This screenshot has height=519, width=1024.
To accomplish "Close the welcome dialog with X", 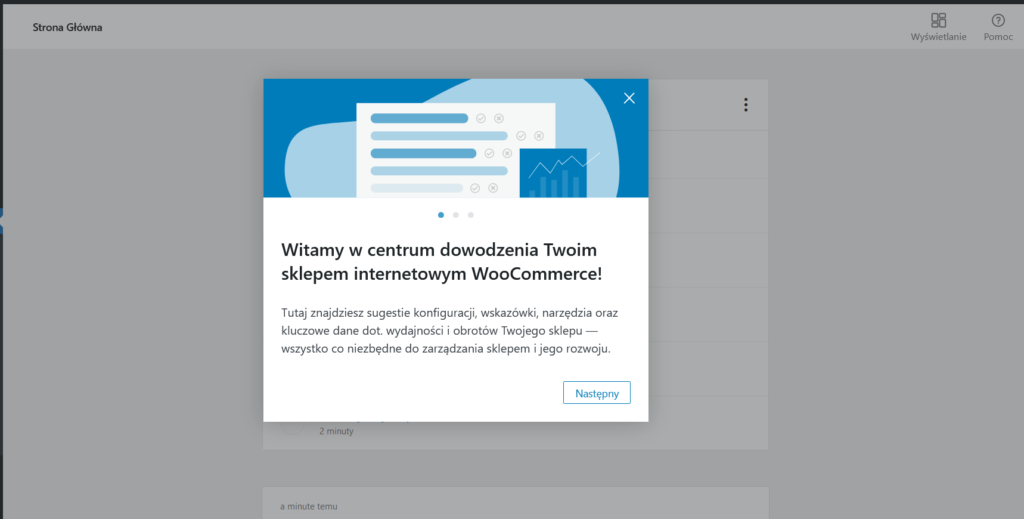I will [629, 98].
